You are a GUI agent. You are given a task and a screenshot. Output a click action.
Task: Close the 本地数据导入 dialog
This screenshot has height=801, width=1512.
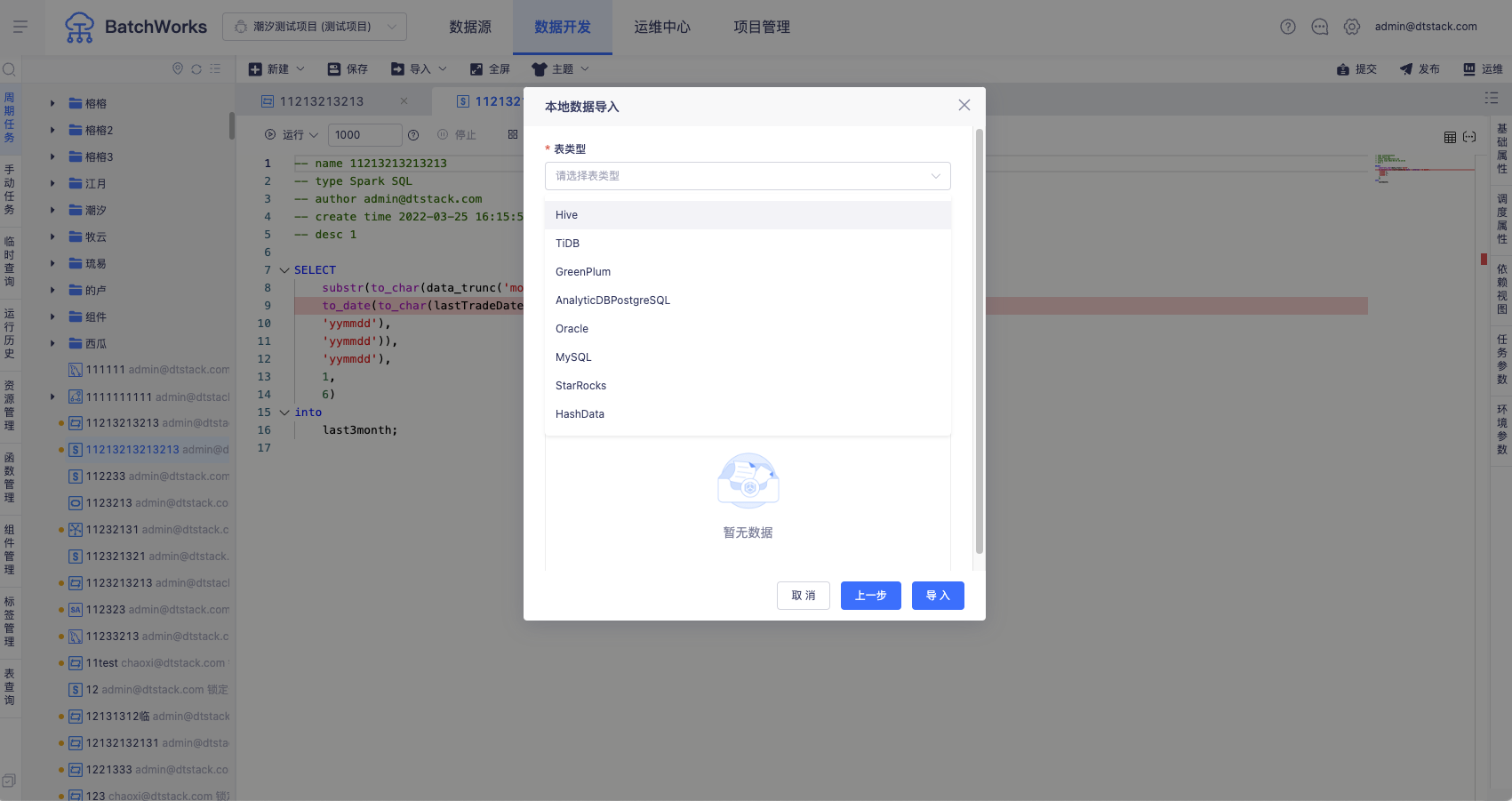pyautogui.click(x=964, y=105)
